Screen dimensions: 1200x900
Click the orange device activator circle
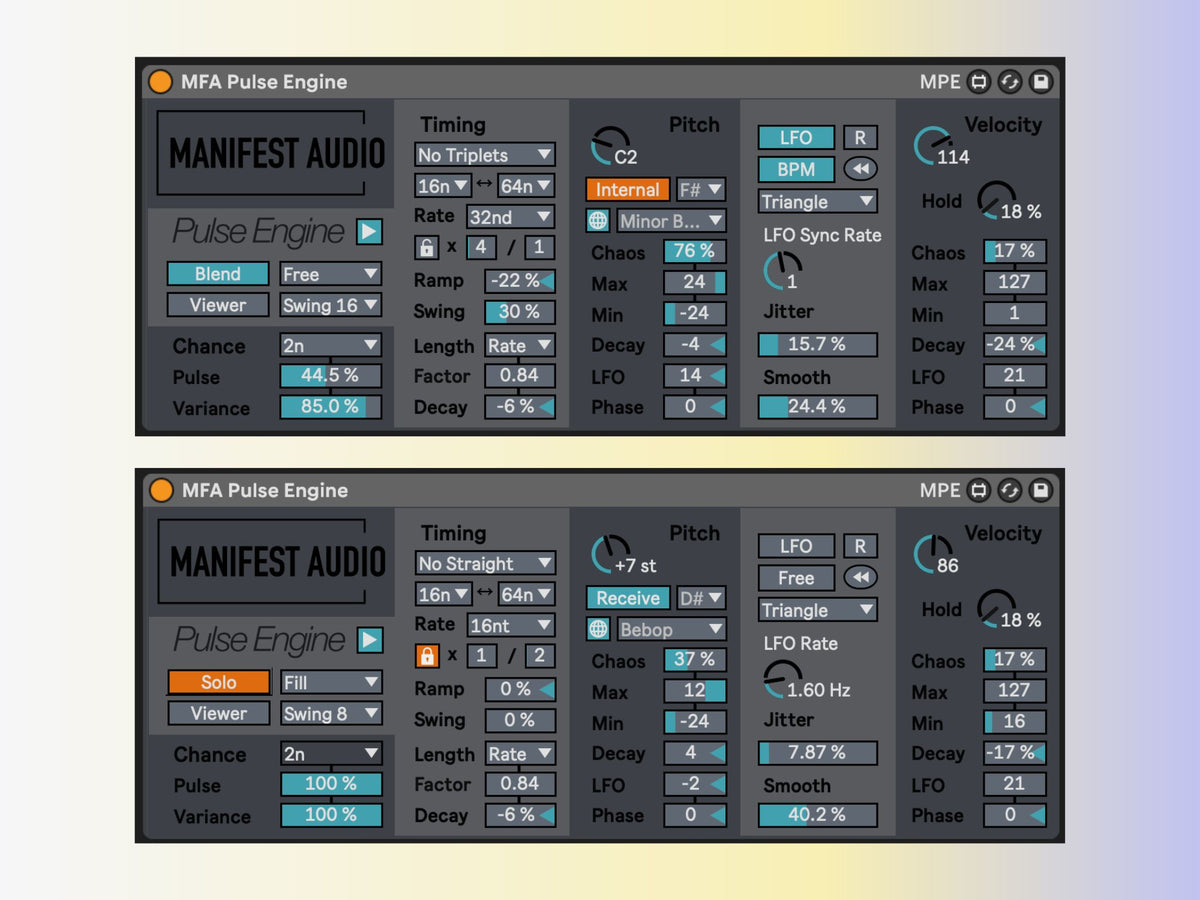pyautogui.click(x=160, y=82)
